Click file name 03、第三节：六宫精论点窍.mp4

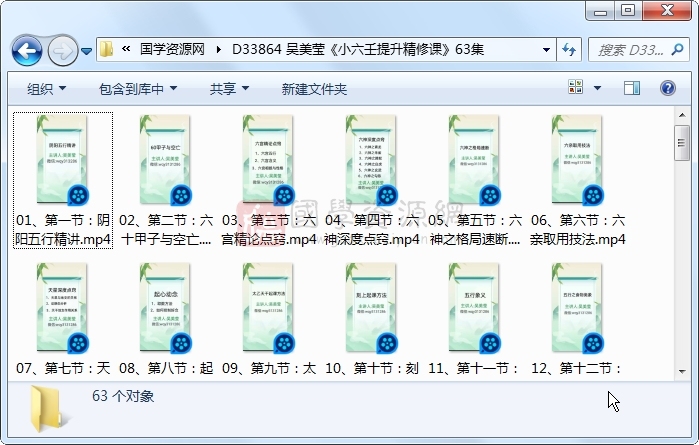click(269, 230)
